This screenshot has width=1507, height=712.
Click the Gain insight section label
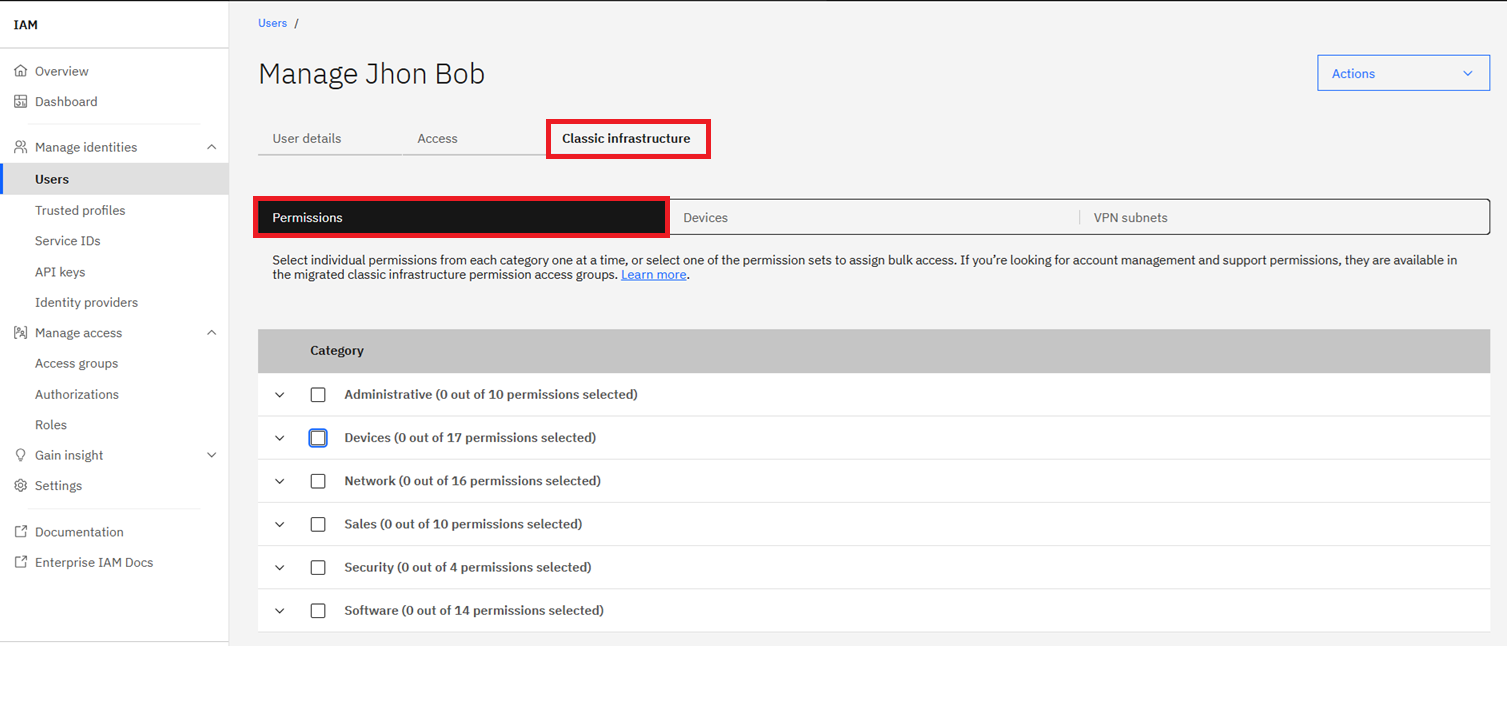[69, 455]
